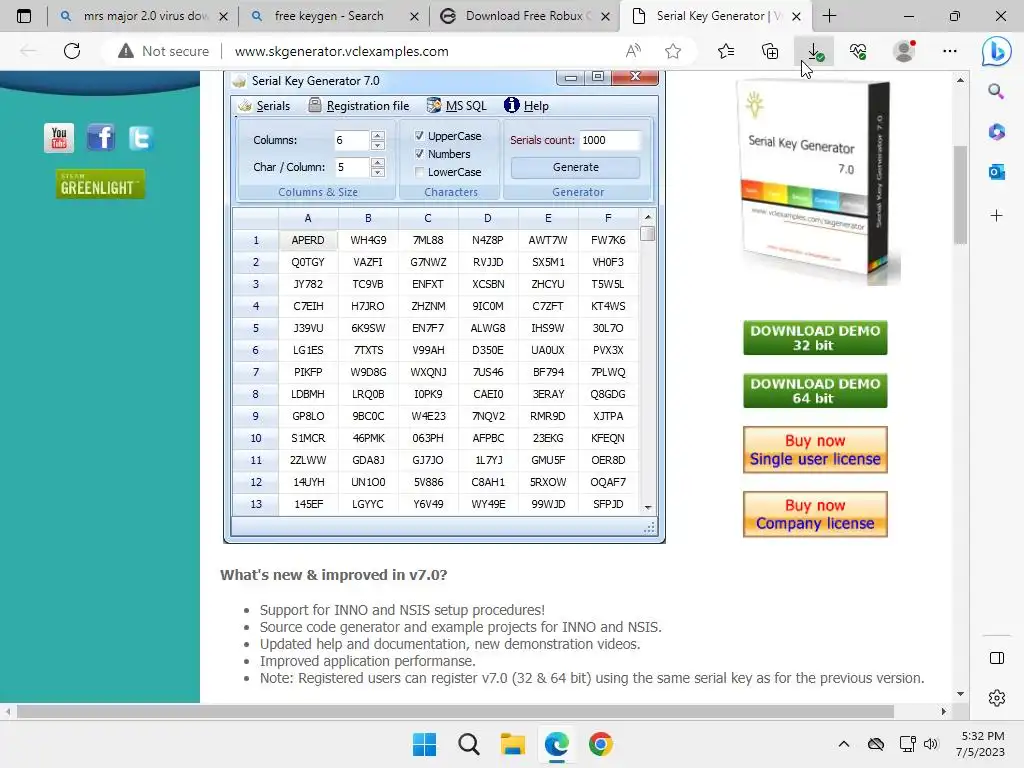Decrease the Columns spinner value
Viewport: 1024px width, 768px height.
(x=377, y=145)
